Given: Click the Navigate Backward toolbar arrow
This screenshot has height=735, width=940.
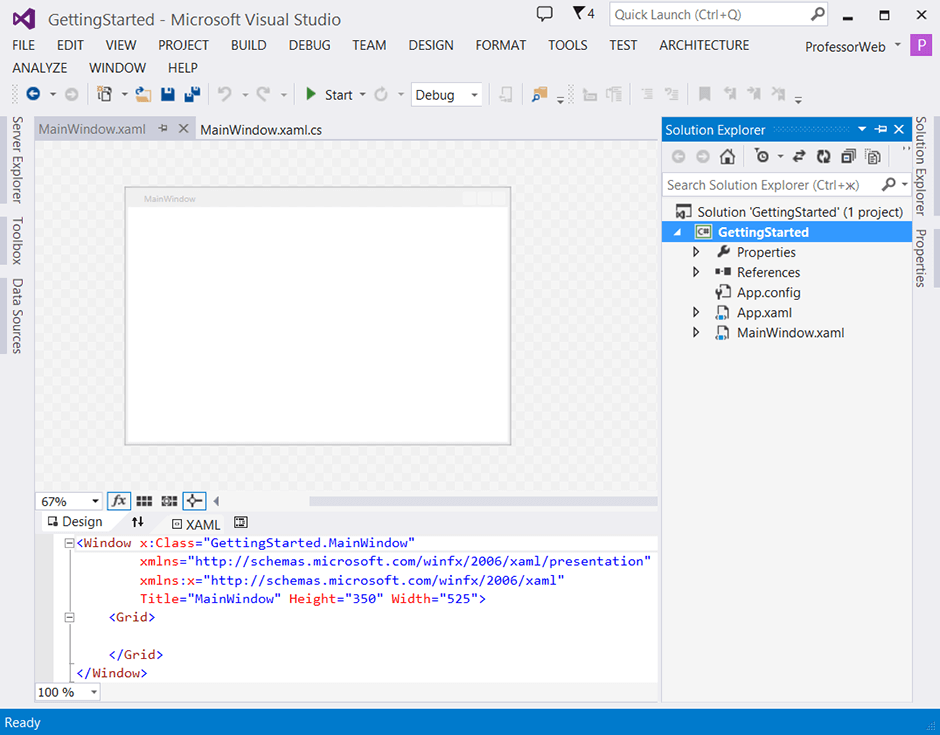Looking at the screenshot, I should point(34,94).
